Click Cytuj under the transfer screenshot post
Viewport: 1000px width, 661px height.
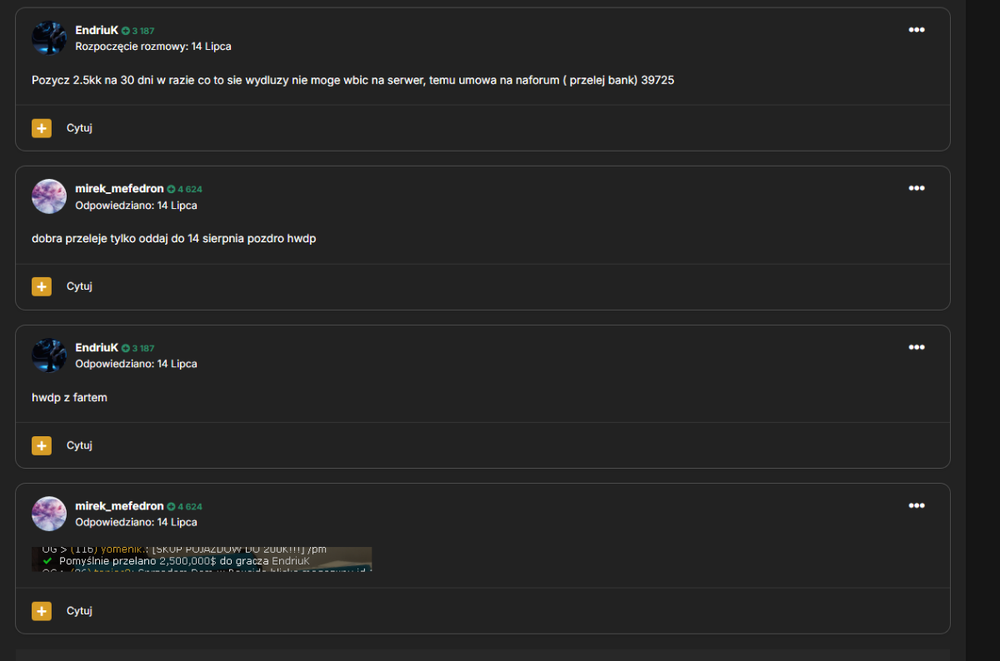[x=79, y=611]
